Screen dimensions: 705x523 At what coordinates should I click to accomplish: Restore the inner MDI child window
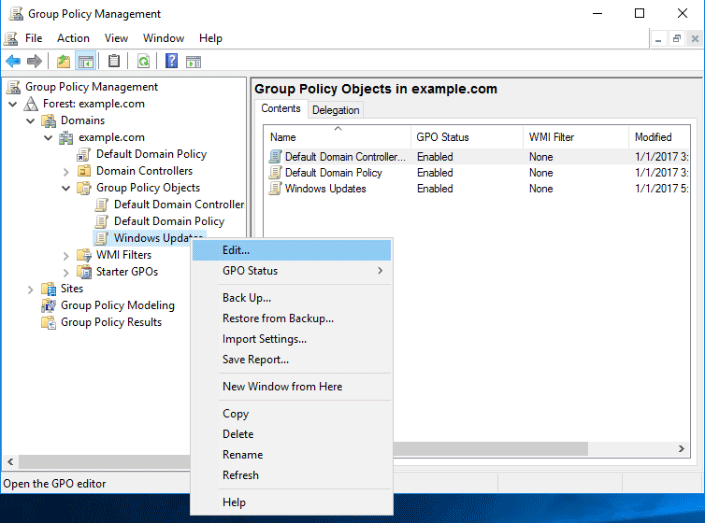[x=677, y=39]
